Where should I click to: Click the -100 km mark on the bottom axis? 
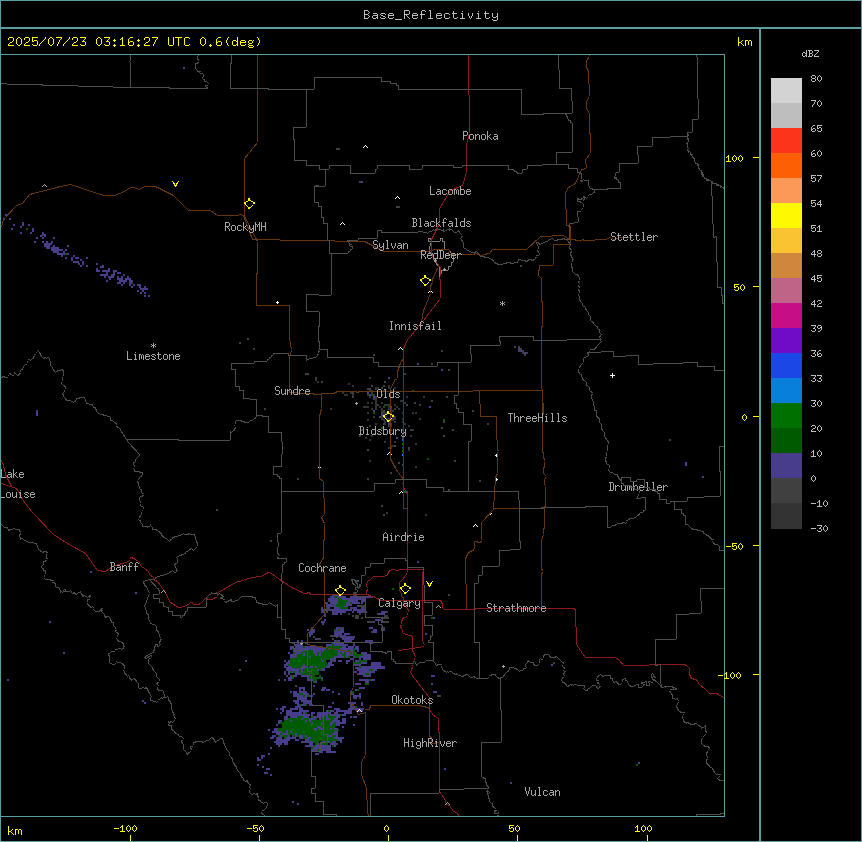(125, 828)
